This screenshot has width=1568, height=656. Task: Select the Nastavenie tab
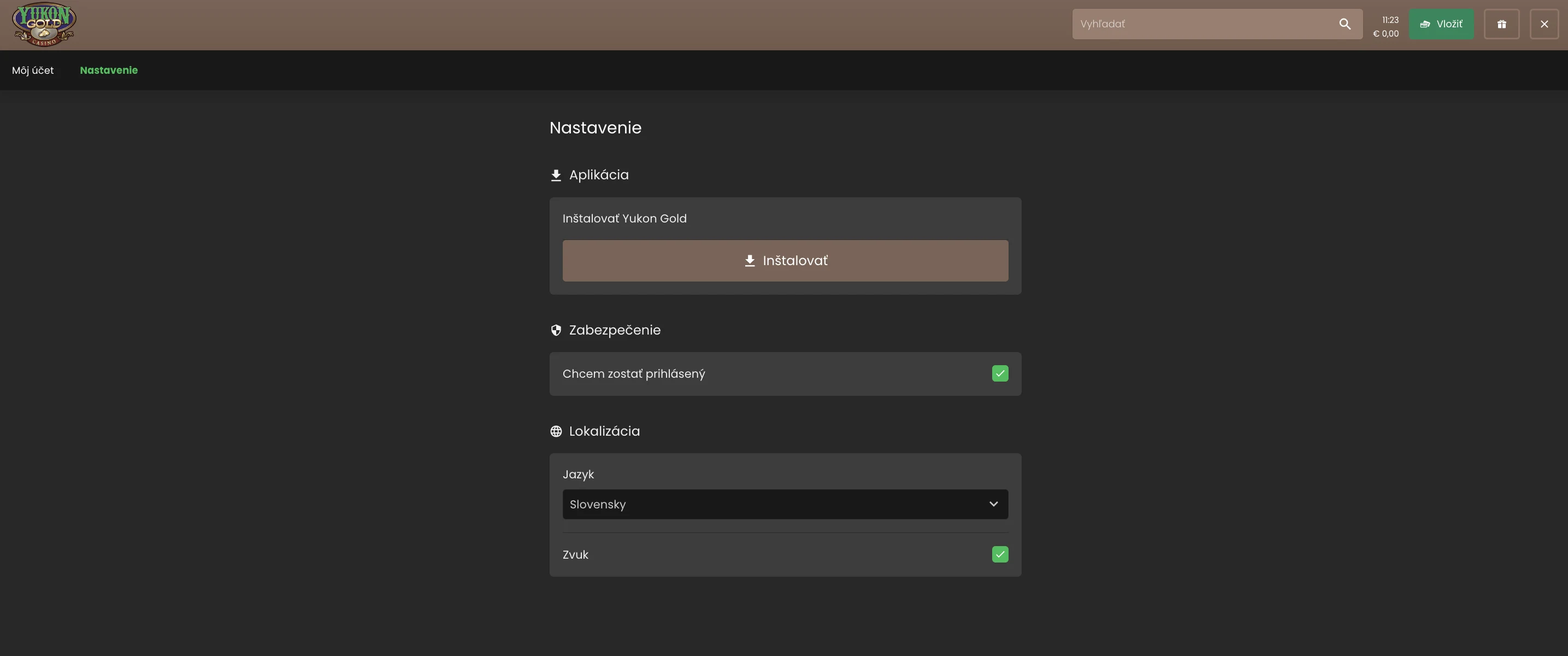(x=109, y=71)
